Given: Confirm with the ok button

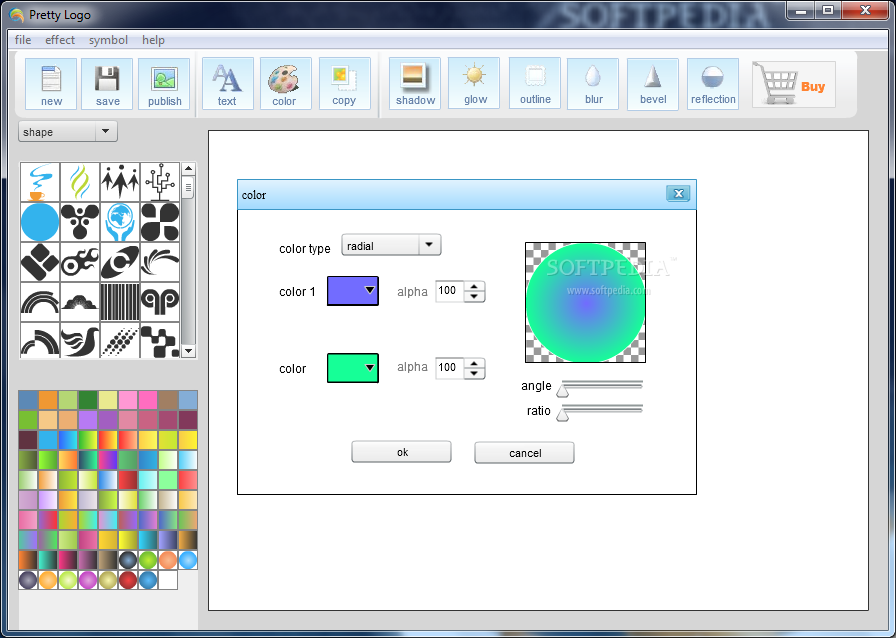Looking at the screenshot, I should coord(401,452).
